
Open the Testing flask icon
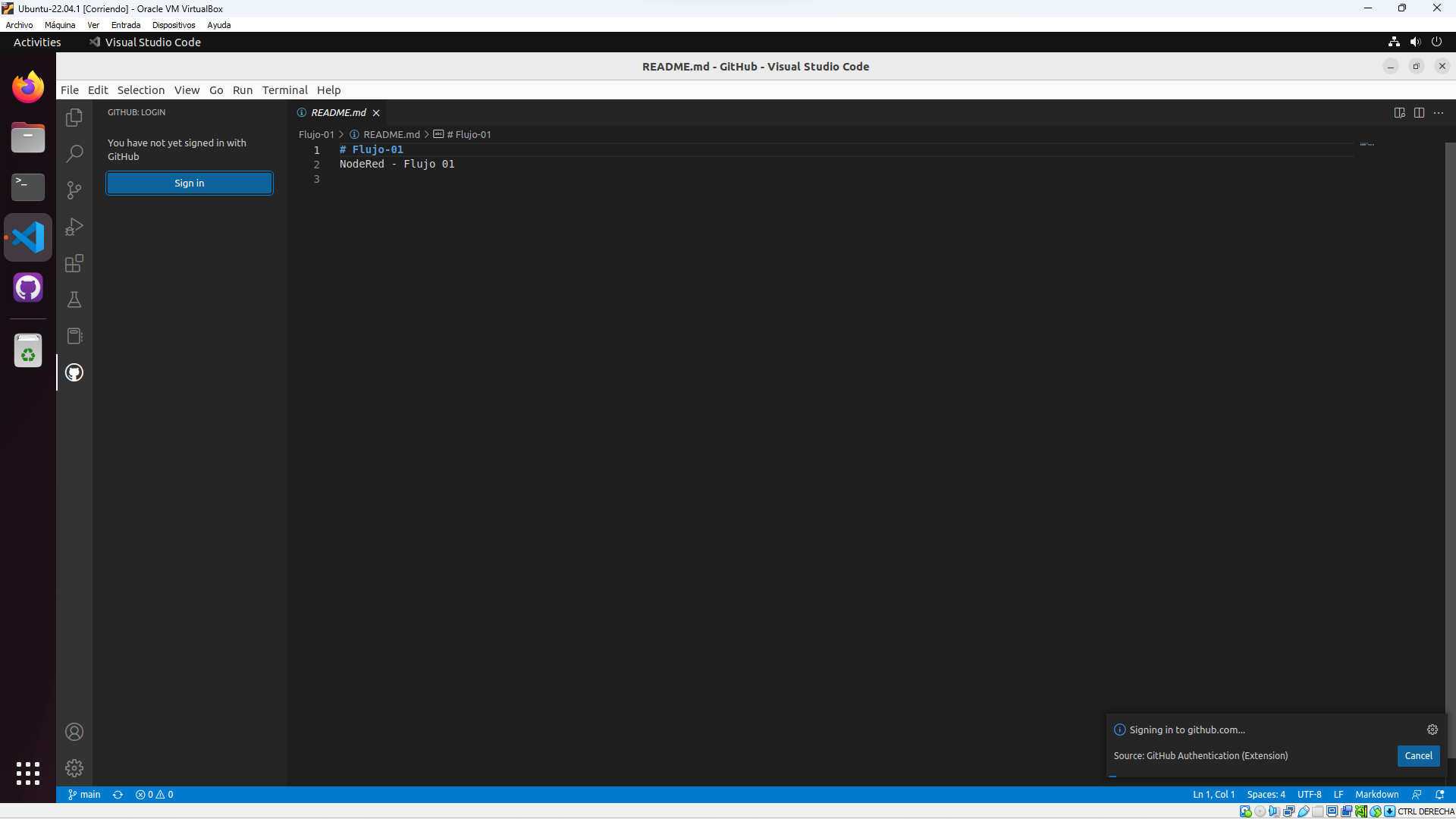click(74, 300)
